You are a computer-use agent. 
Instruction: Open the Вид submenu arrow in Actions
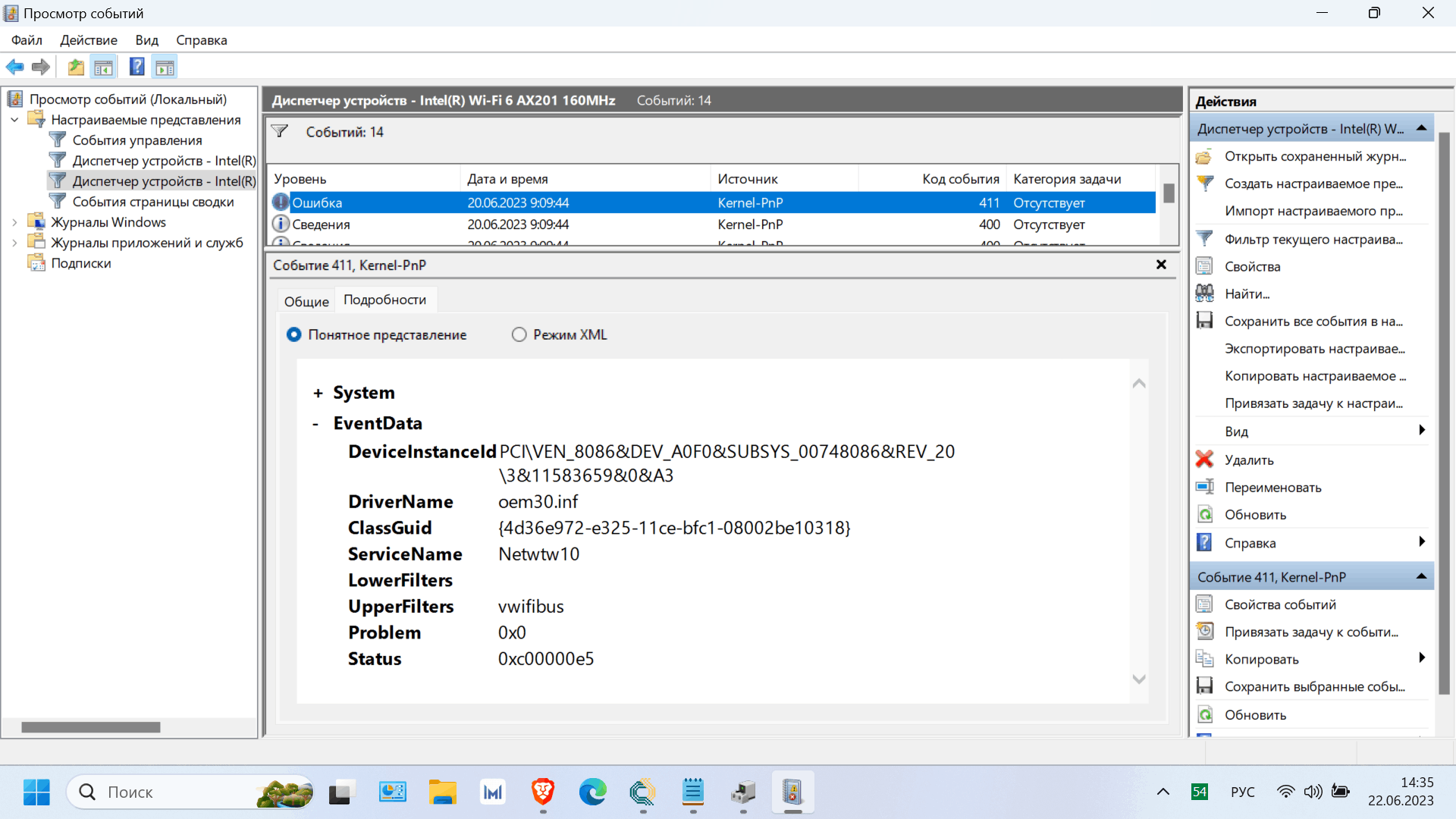pyautogui.click(x=1422, y=431)
